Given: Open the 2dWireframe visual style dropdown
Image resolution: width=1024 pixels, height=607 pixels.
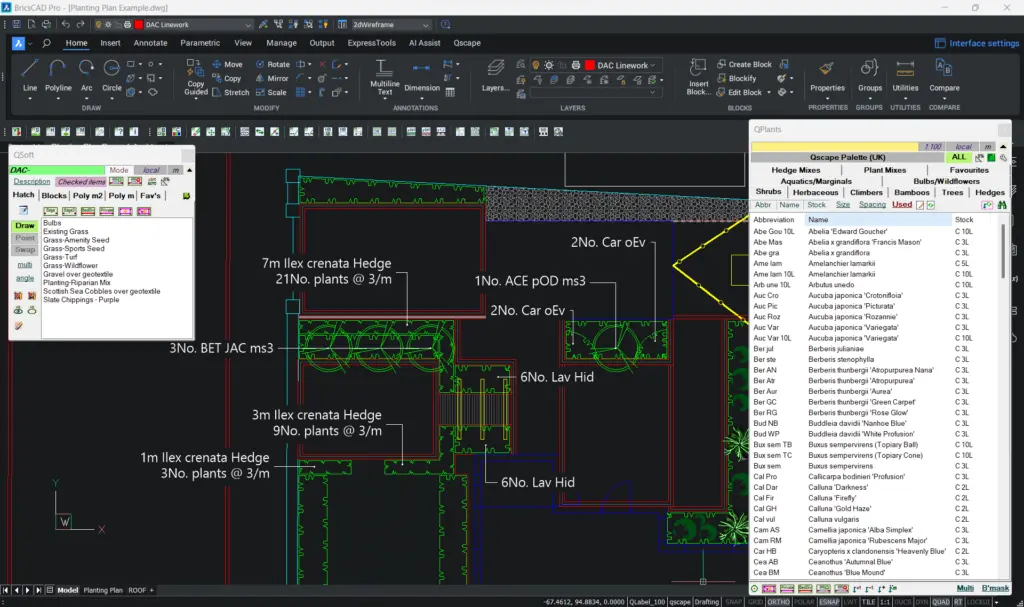Looking at the screenshot, I should click(x=425, y=24).
